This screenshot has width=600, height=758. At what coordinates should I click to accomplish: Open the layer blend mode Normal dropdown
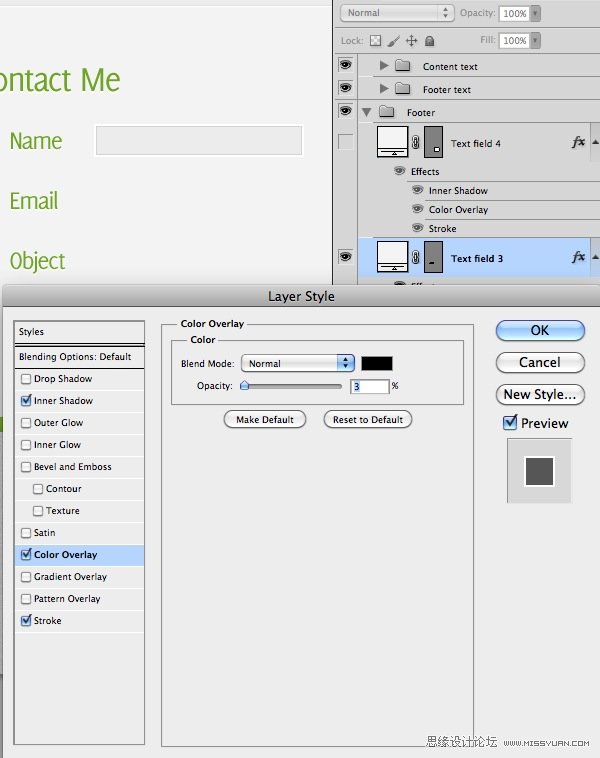click(x=396, y=13)
